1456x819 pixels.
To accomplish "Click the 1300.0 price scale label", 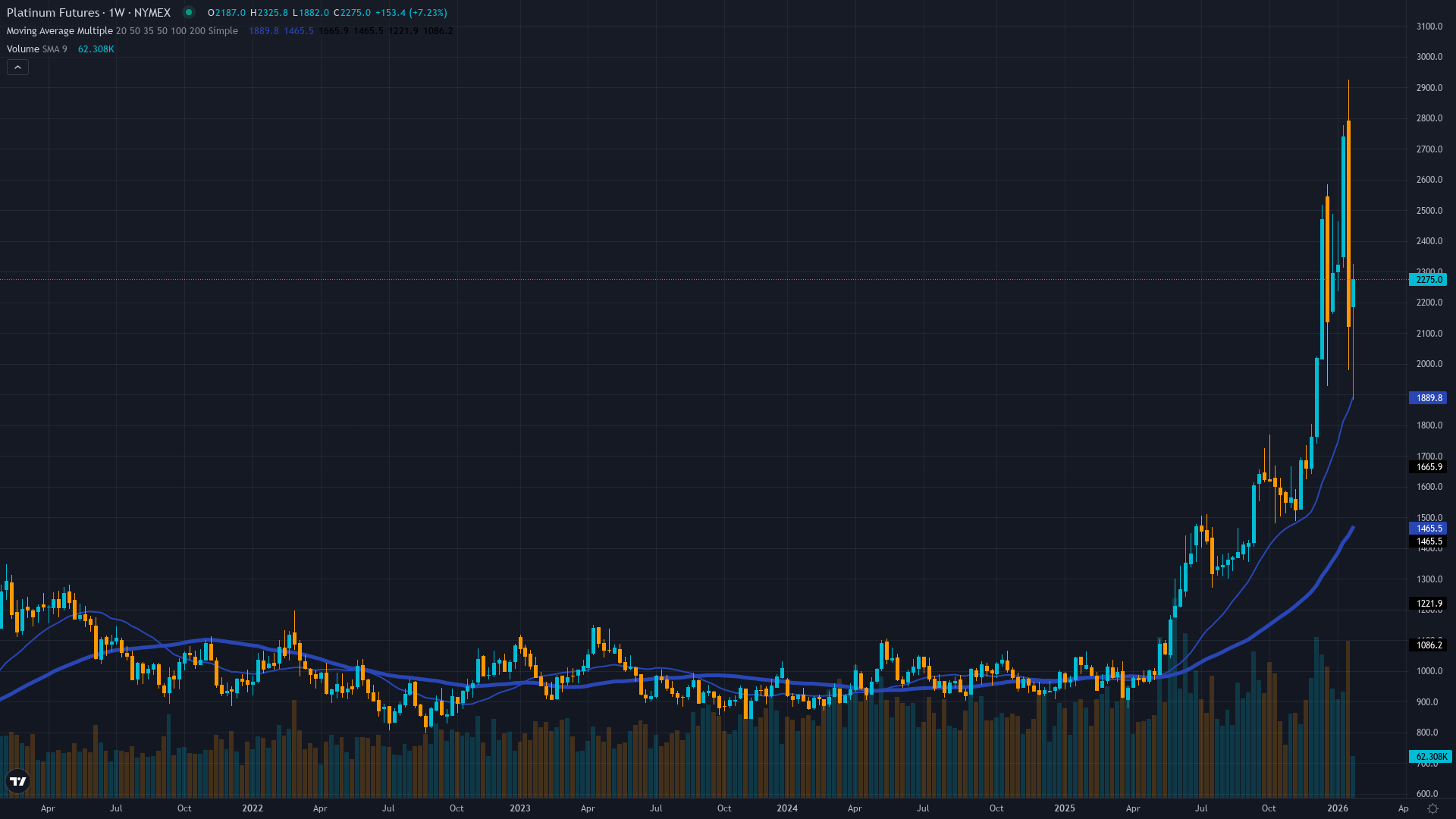I will tap(1429, 579).
